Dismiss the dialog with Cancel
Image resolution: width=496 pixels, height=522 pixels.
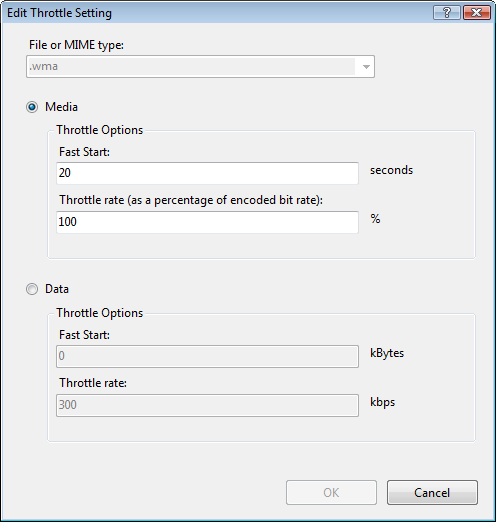click(432, 492)
